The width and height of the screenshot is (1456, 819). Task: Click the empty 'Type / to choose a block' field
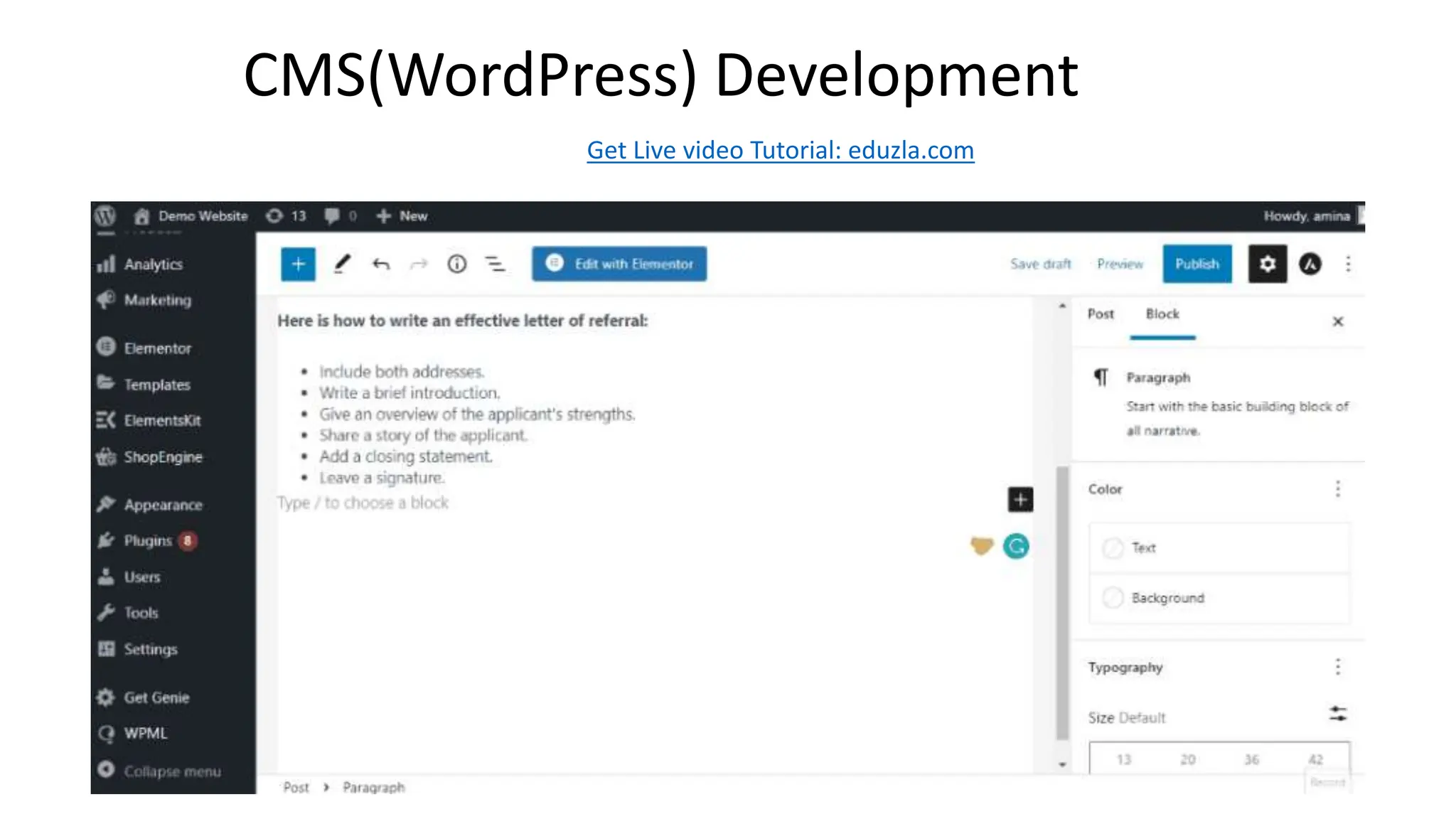[x=363, y=503]
